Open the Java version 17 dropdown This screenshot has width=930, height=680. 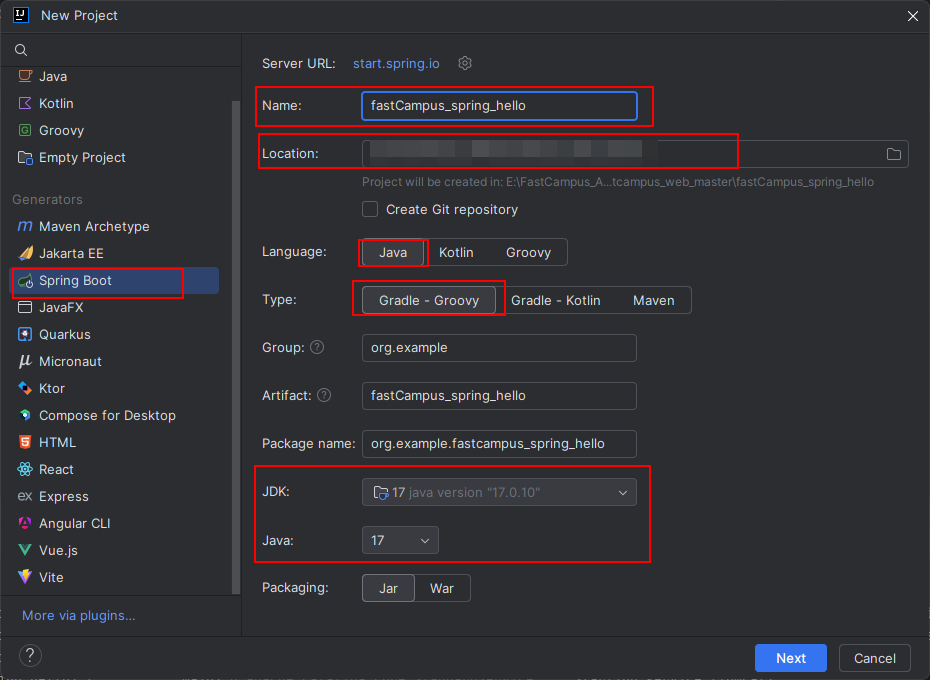click(x=400, y=541)
